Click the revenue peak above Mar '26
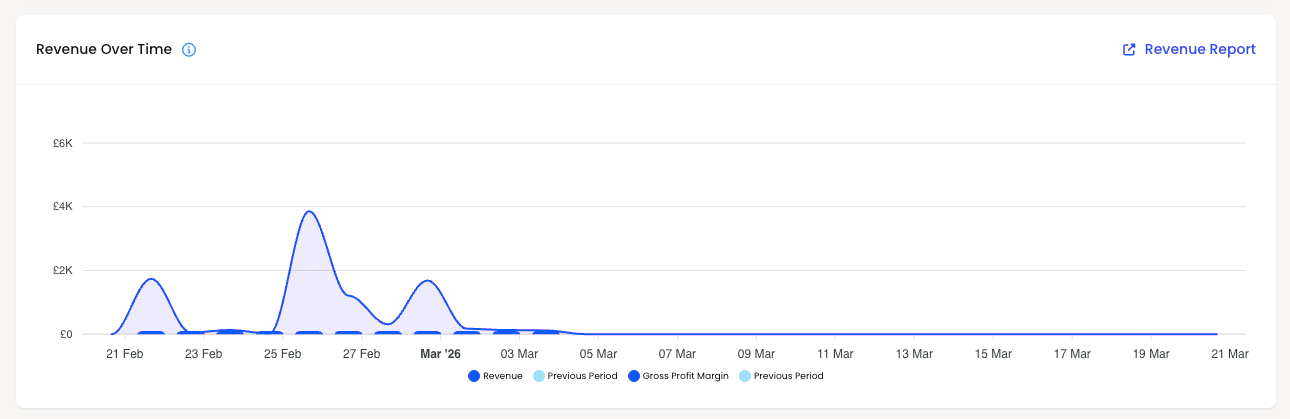 [x=428, y=281]
